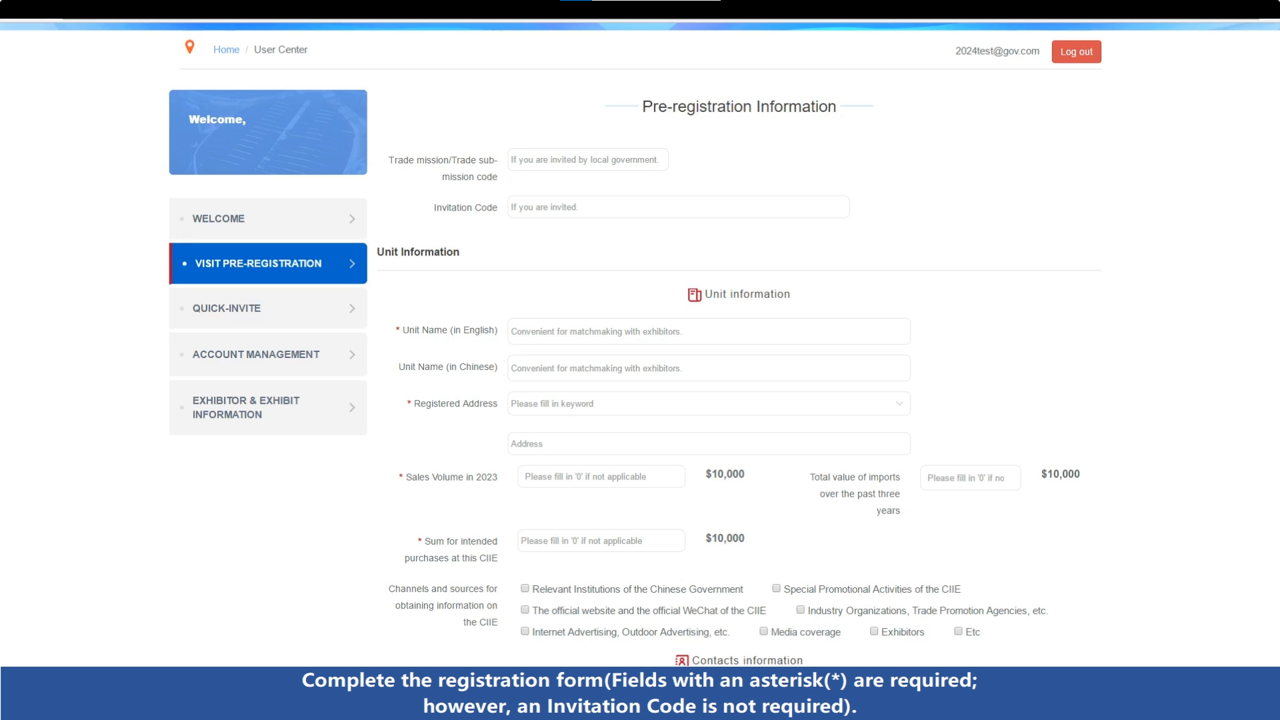Click the Address text field

pyautogui.click(x=709, y=444)
